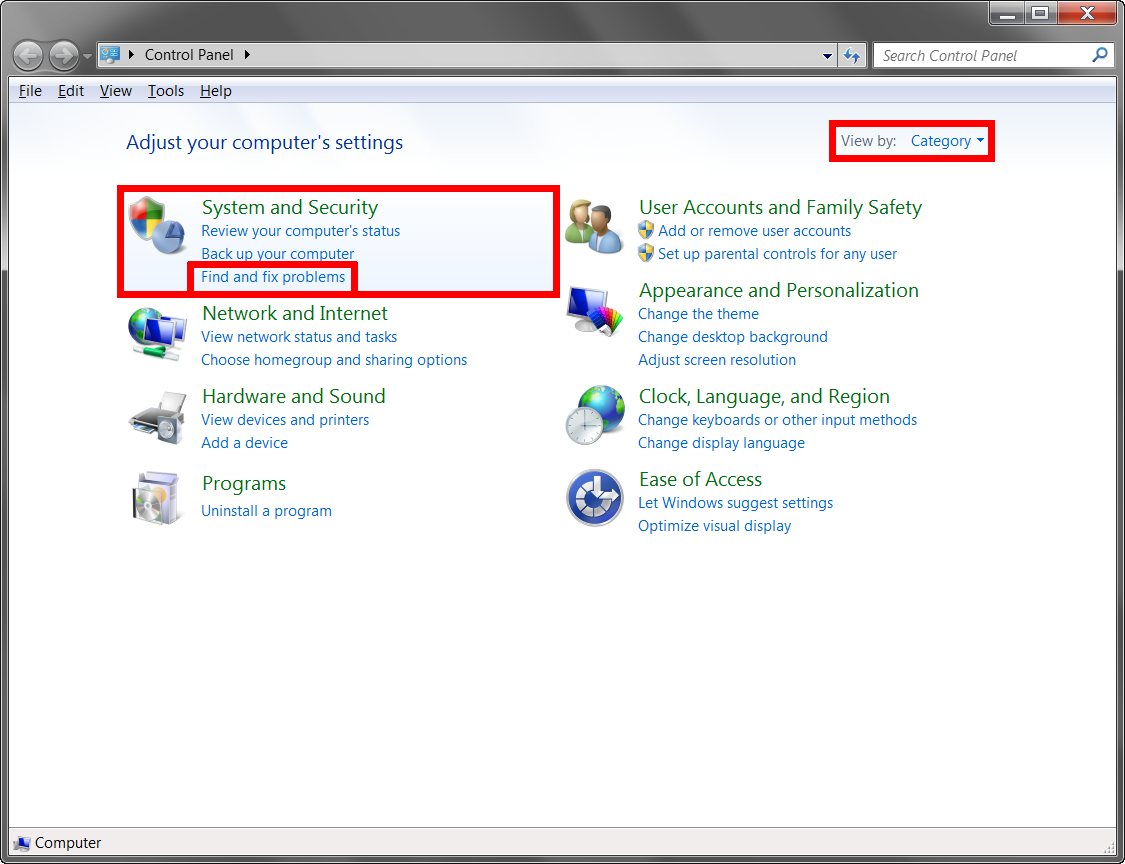1125x864 pixels.
Task: Click Change display language
Action: 721,443
